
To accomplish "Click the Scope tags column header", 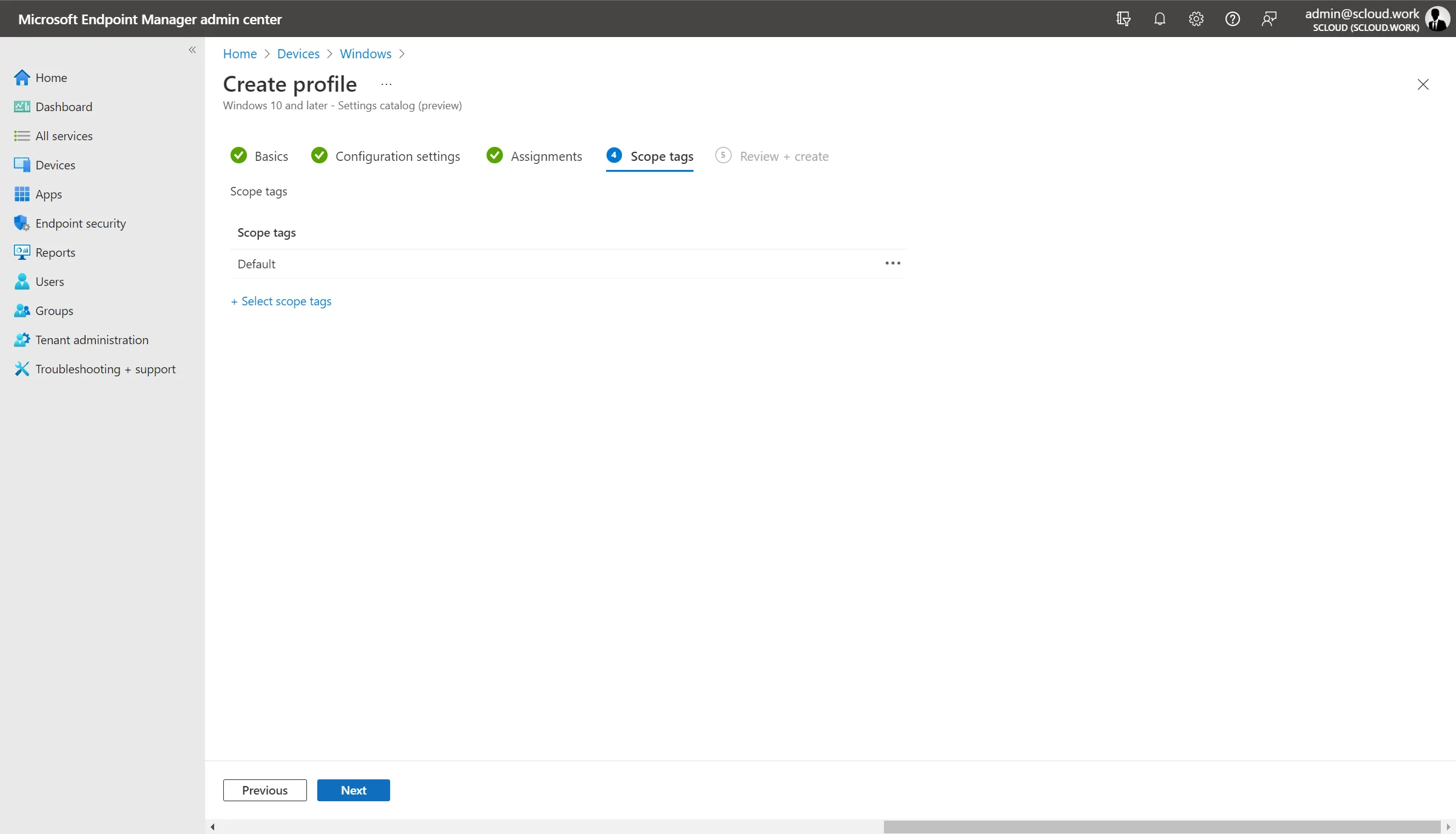I will (266, 233).
